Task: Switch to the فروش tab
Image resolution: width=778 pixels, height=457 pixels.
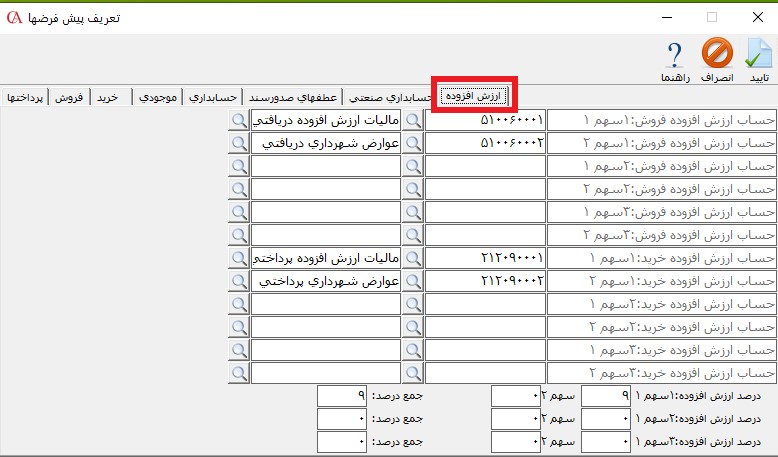Action: pyautogui.click(x=67, y=97)
